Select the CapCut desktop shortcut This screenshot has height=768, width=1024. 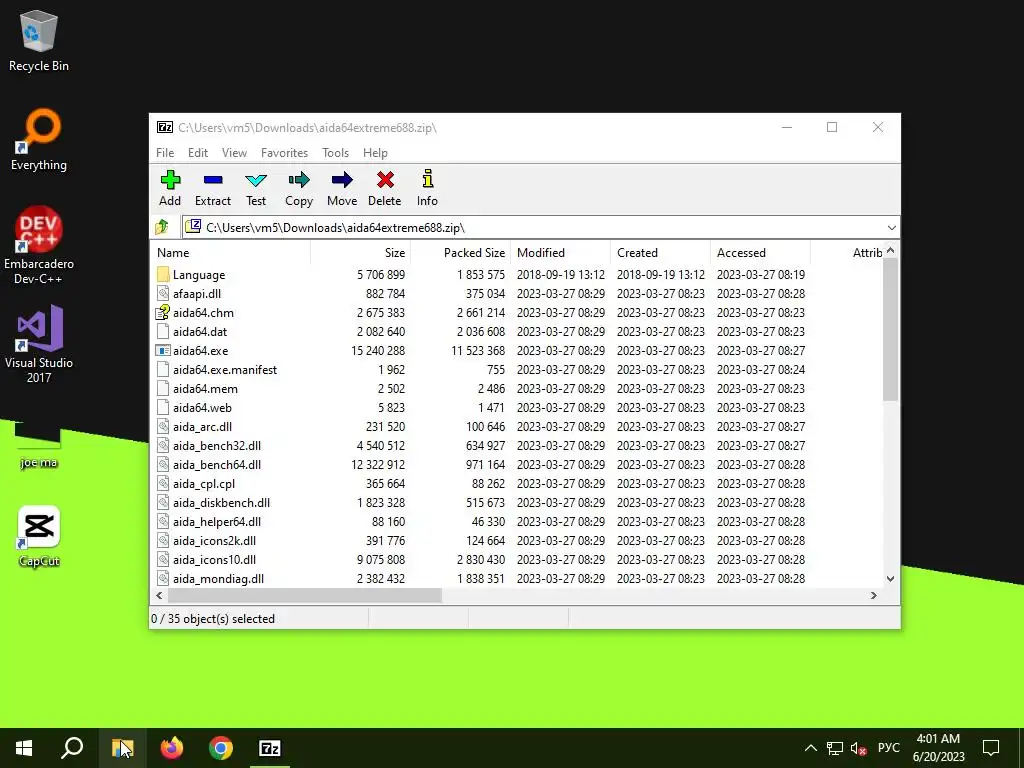coord(39,536)
